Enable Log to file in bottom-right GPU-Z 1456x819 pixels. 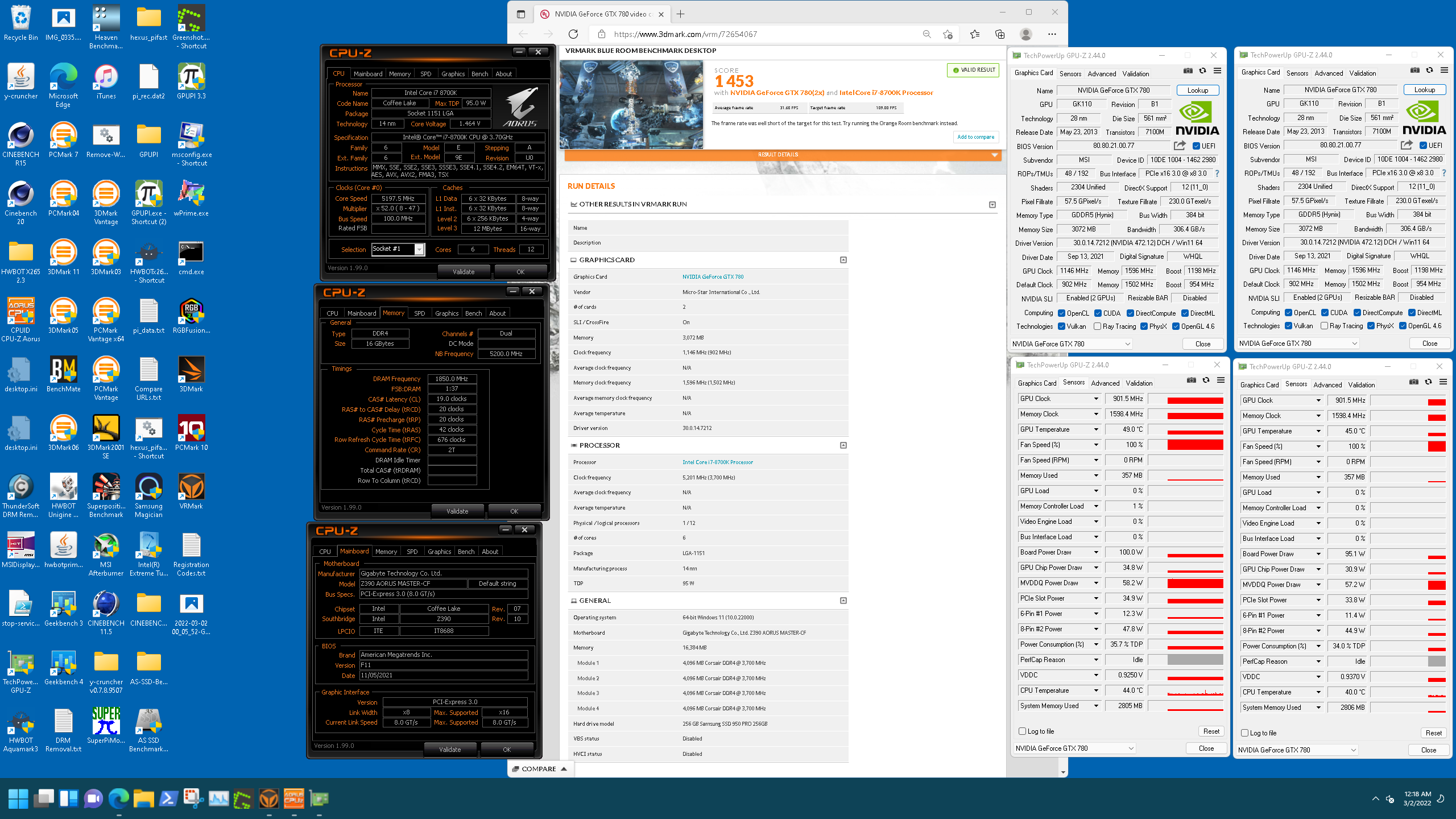pyautogui.click(x=1244, y=733)
